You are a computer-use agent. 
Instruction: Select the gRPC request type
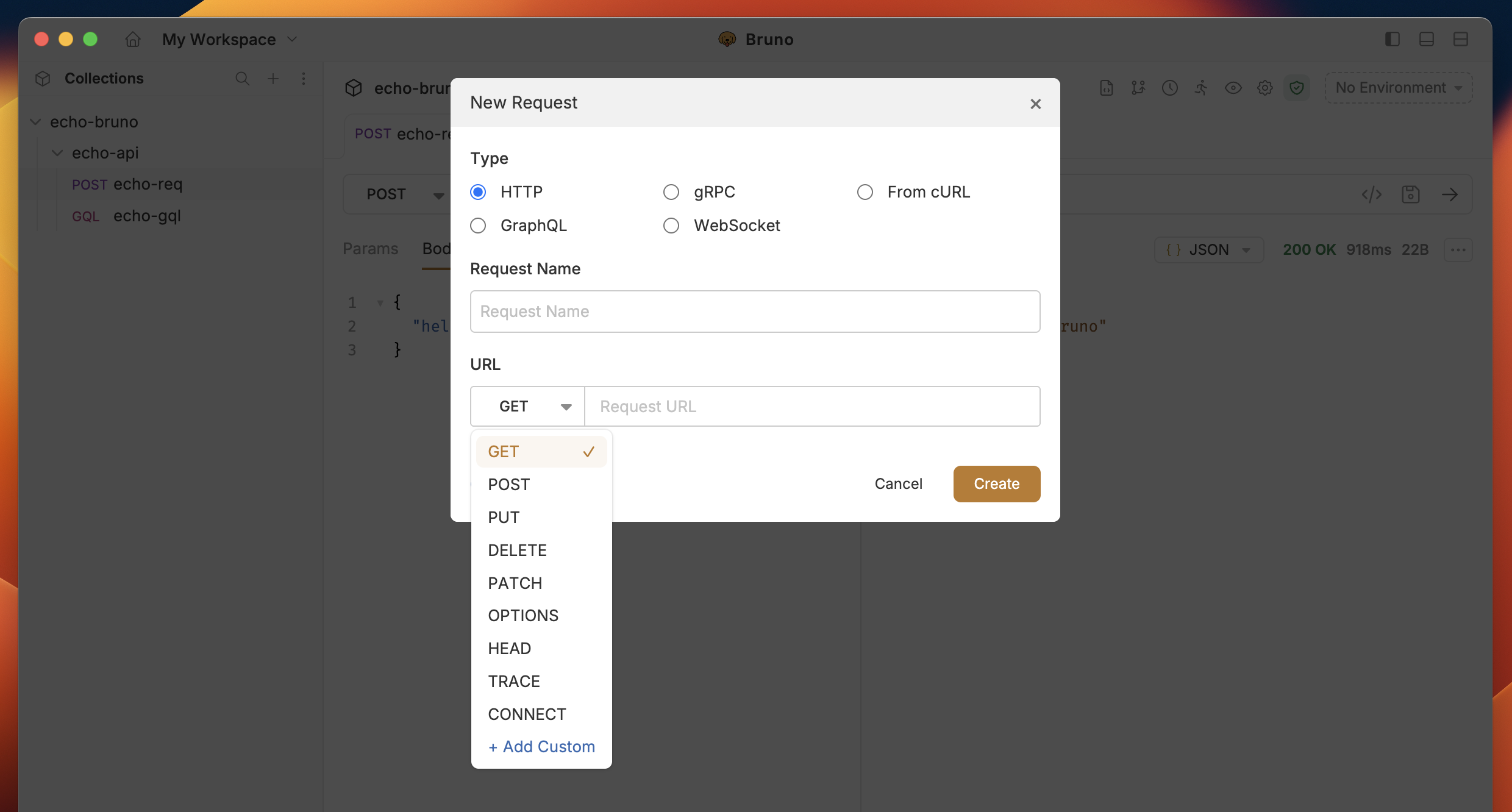click(671, 193)
